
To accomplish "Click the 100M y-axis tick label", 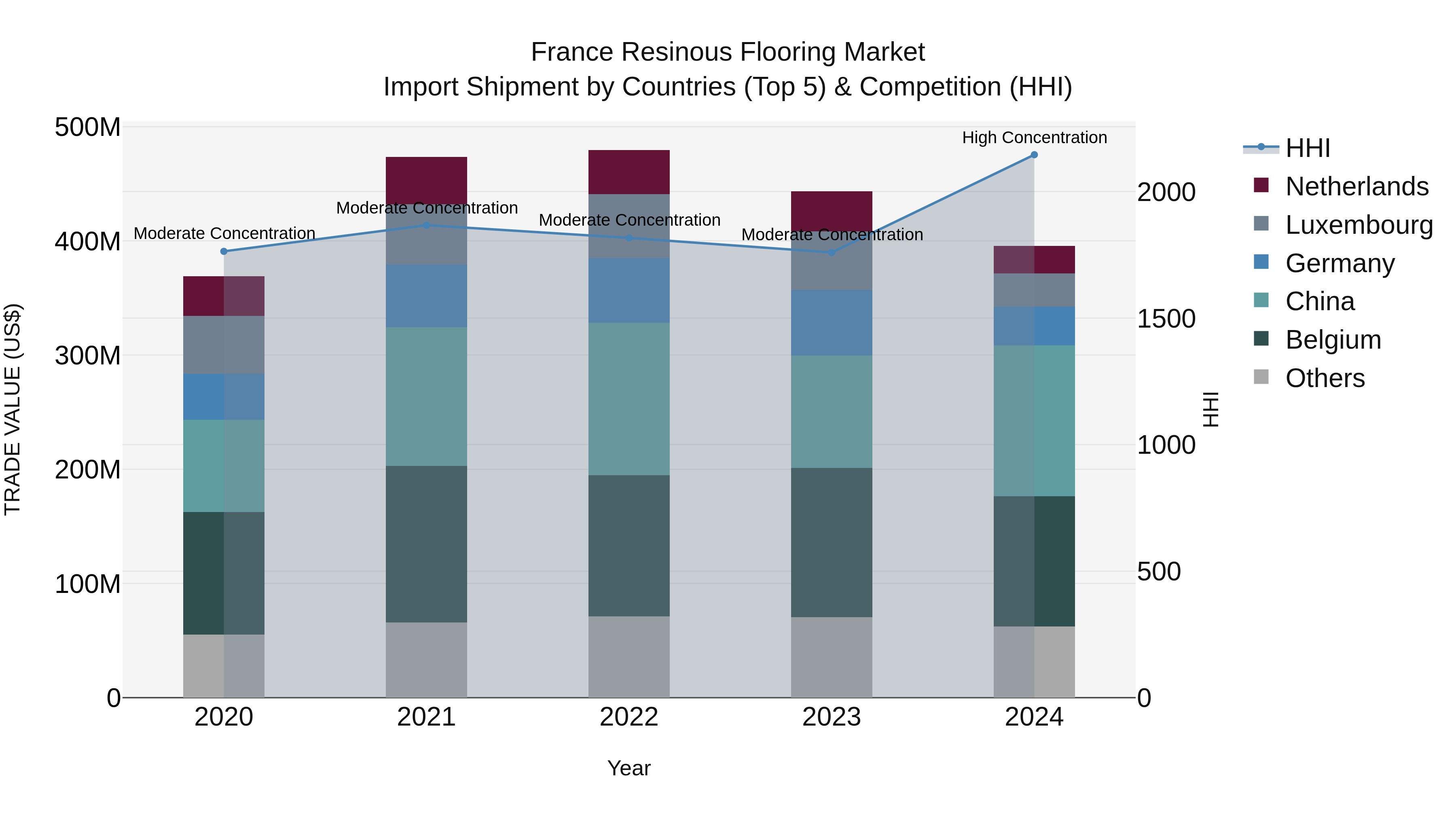I will pos(88,584).
